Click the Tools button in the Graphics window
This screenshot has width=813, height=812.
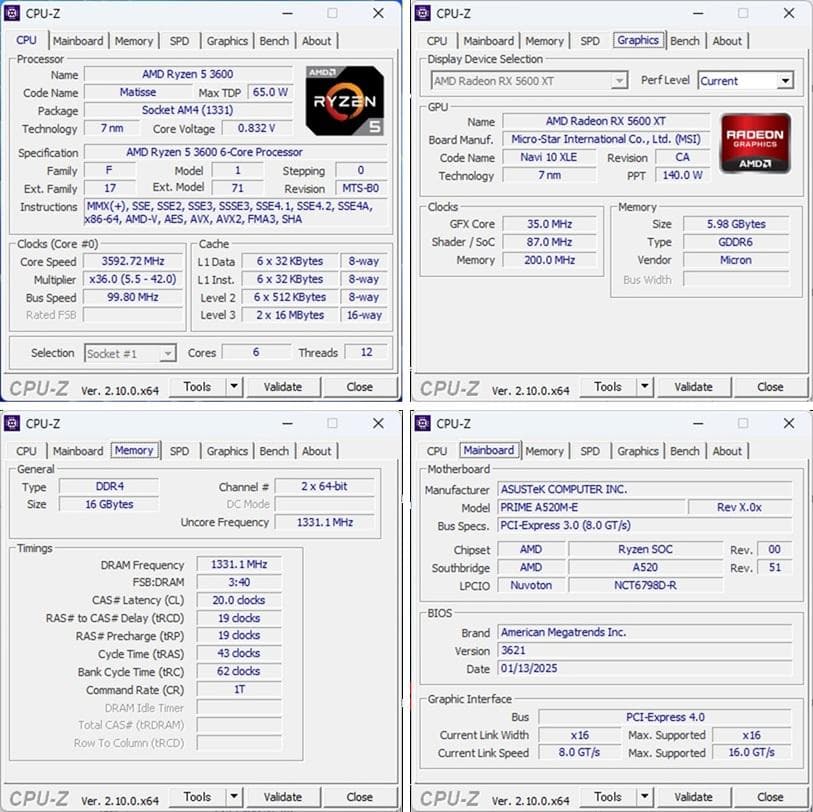point(608,387)
